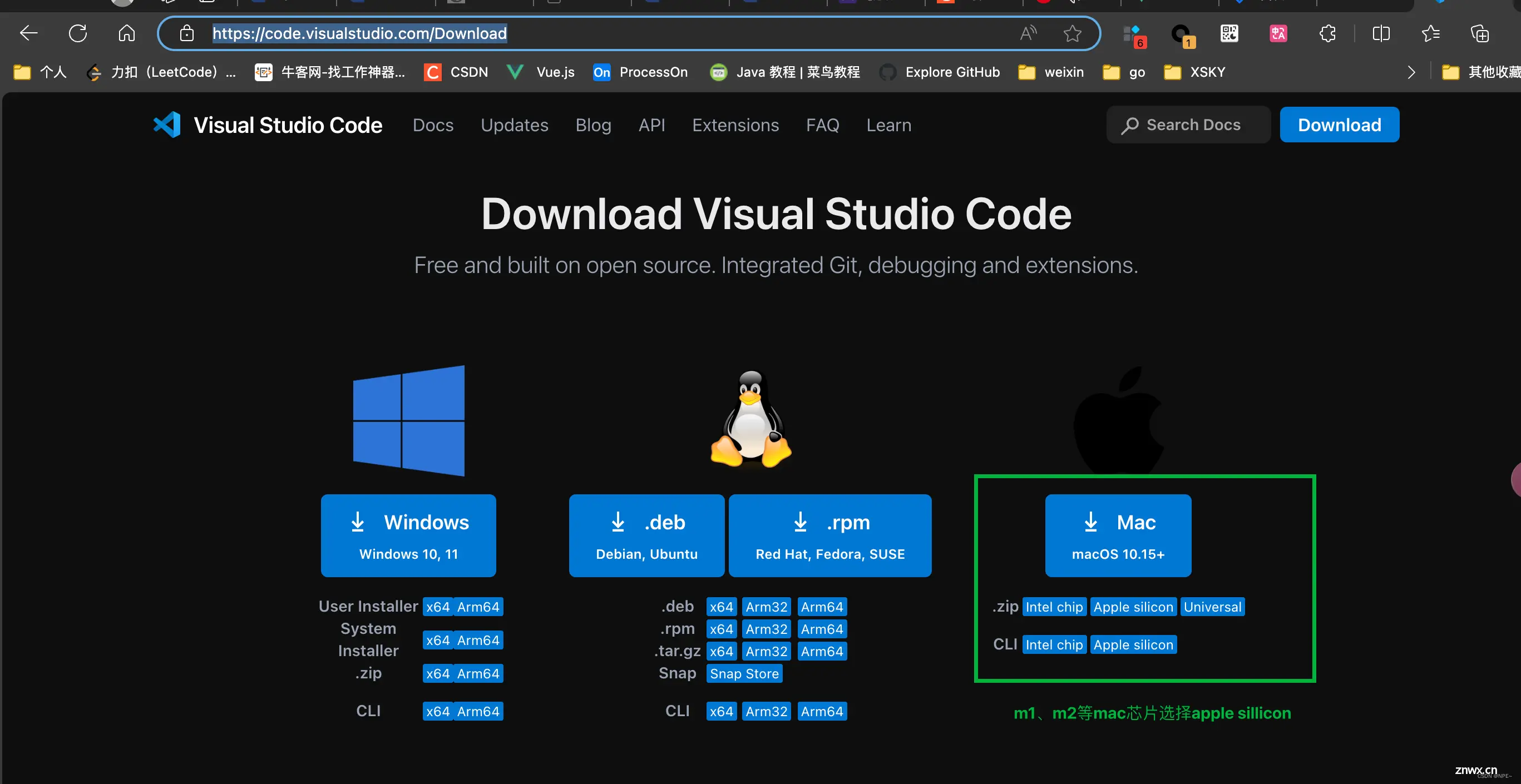
Task: Open the Docs nav item
Action: (433, 125)
